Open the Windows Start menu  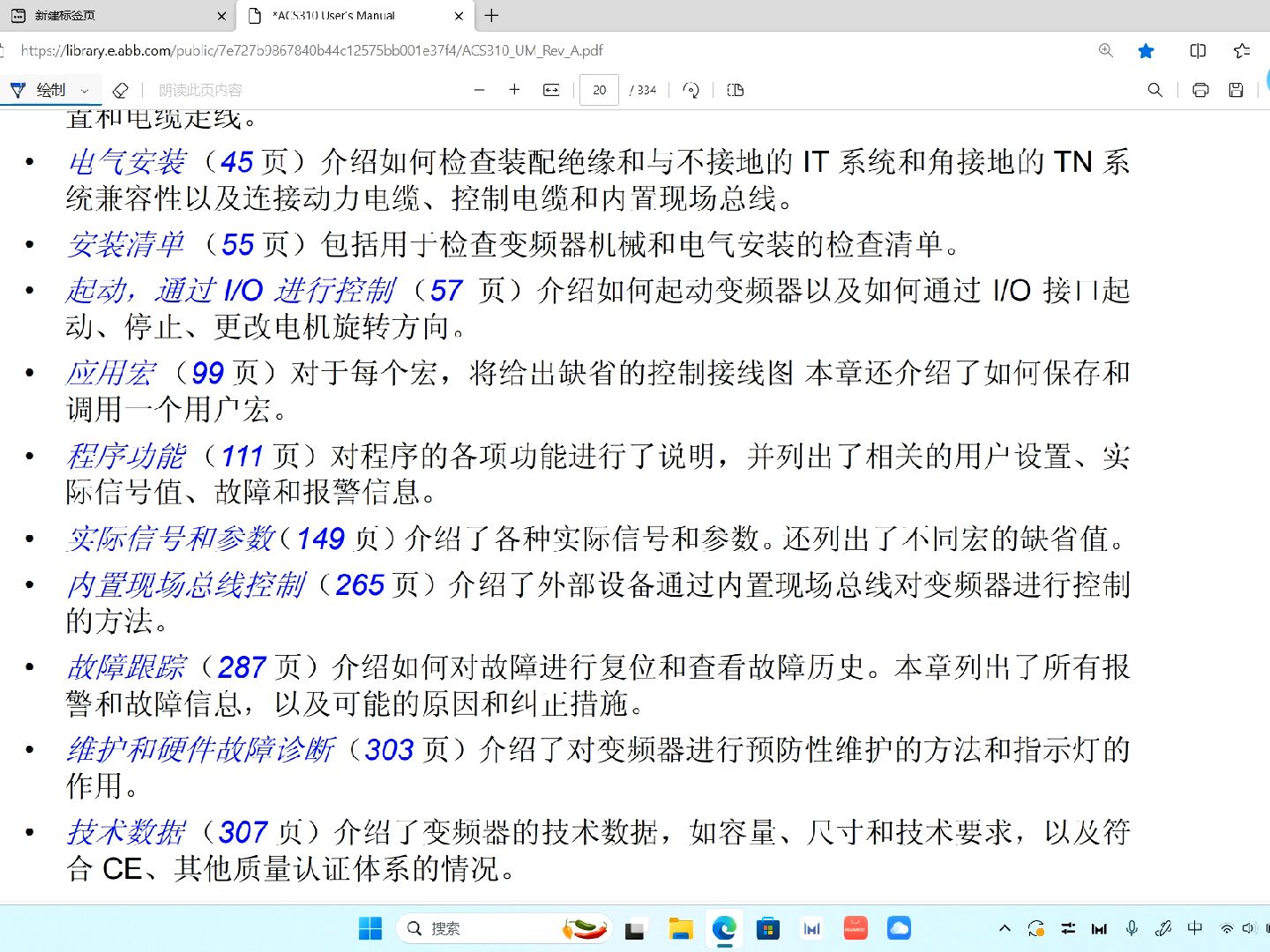[x=370, y=928]
